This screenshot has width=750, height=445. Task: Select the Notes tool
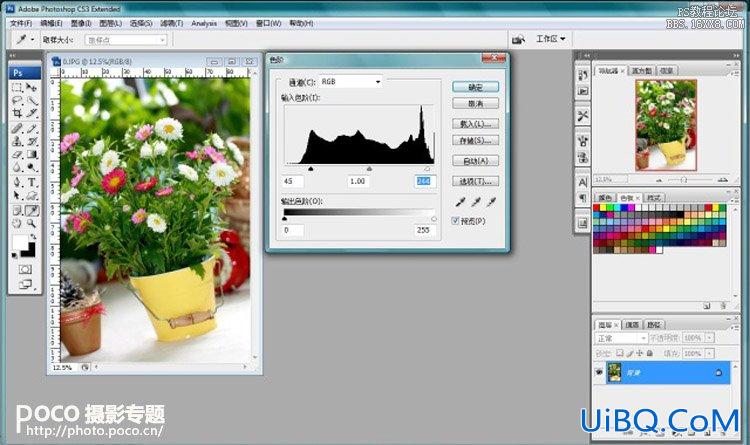coord(17,211)
